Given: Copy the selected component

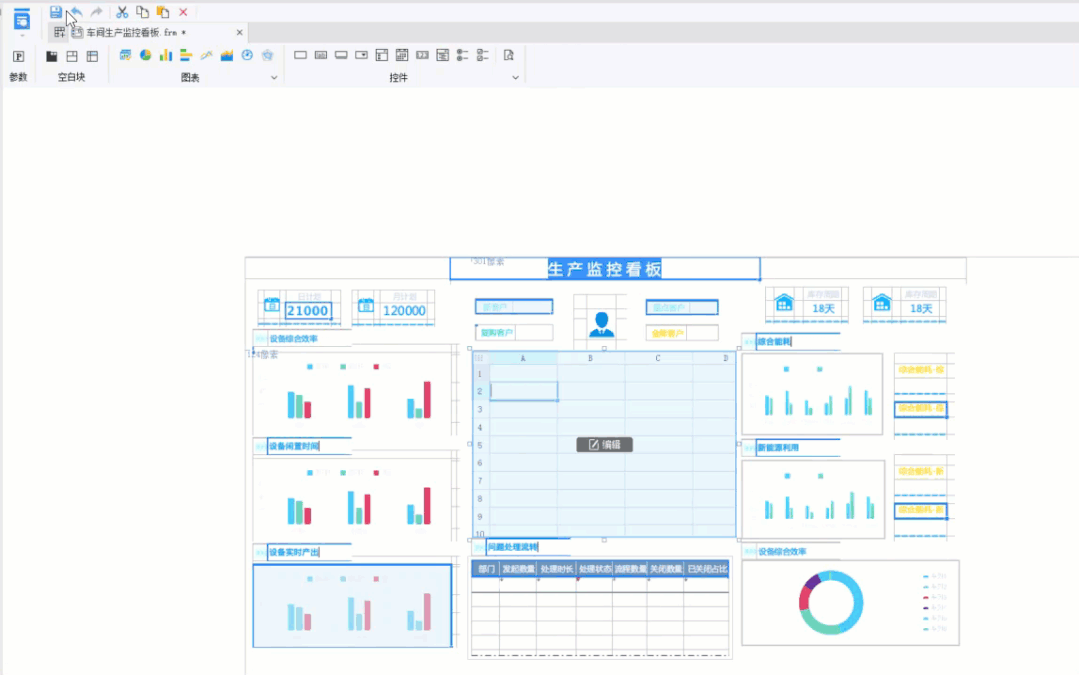Looking at the screenshot, I should [x=142, y=12].
